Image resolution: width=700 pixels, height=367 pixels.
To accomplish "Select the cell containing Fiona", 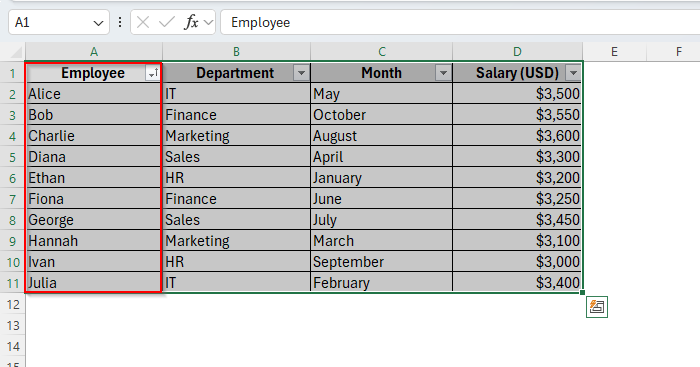I will coord(94,199).
